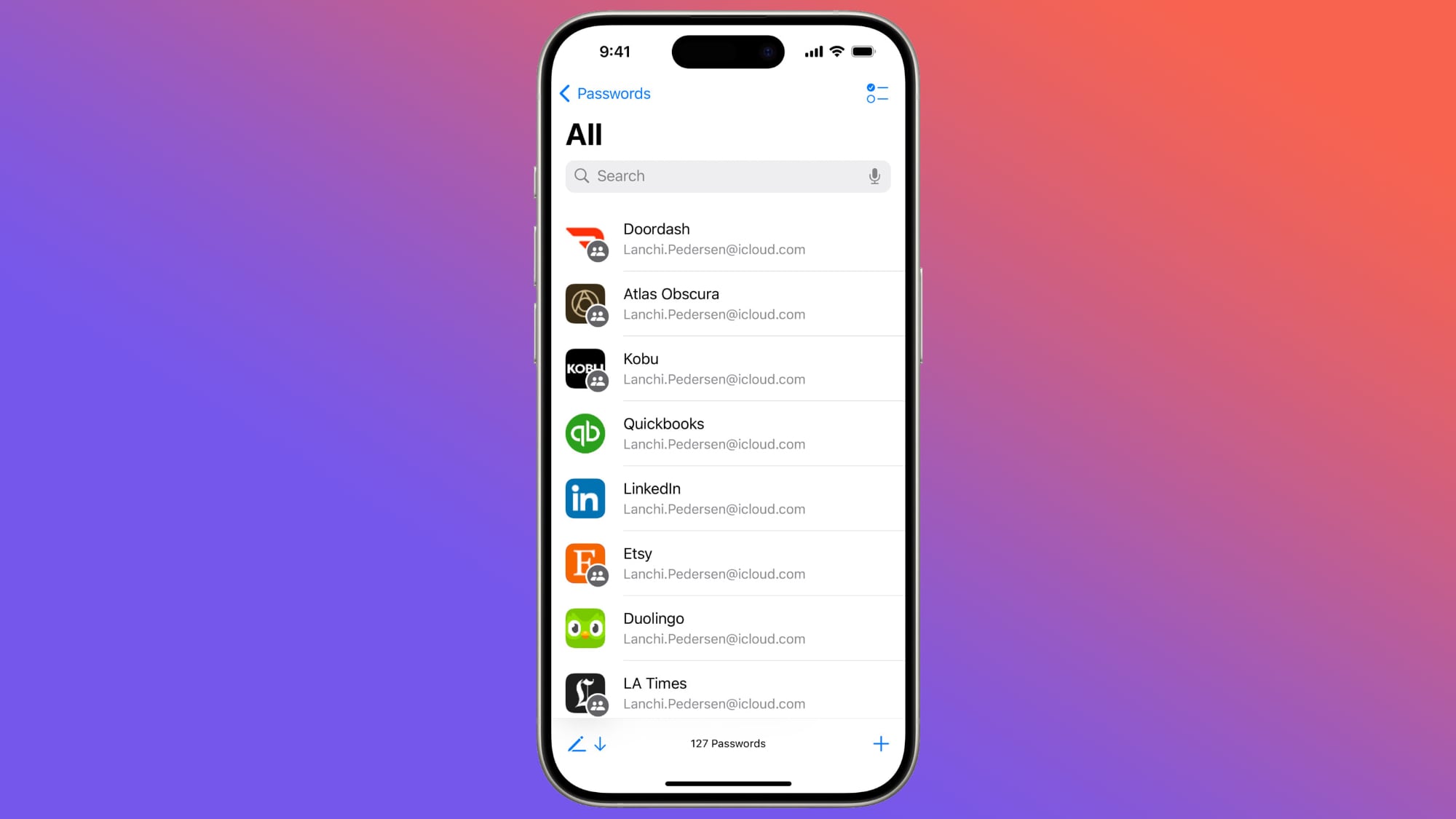Tap into the Search passwords field
The height and width of the screenshot is (819, 1456).
pos(727,176)
